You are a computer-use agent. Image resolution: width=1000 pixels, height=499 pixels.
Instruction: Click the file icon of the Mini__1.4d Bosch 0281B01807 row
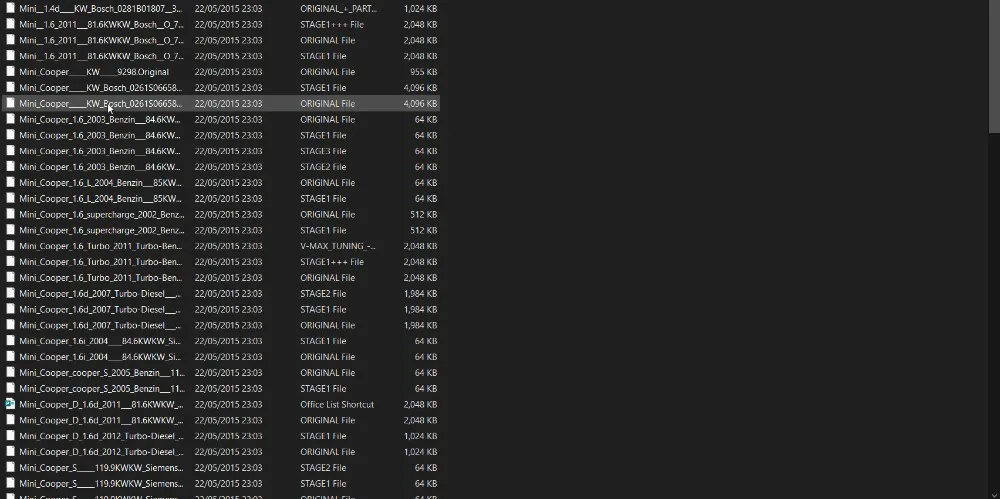pos(10,8)
